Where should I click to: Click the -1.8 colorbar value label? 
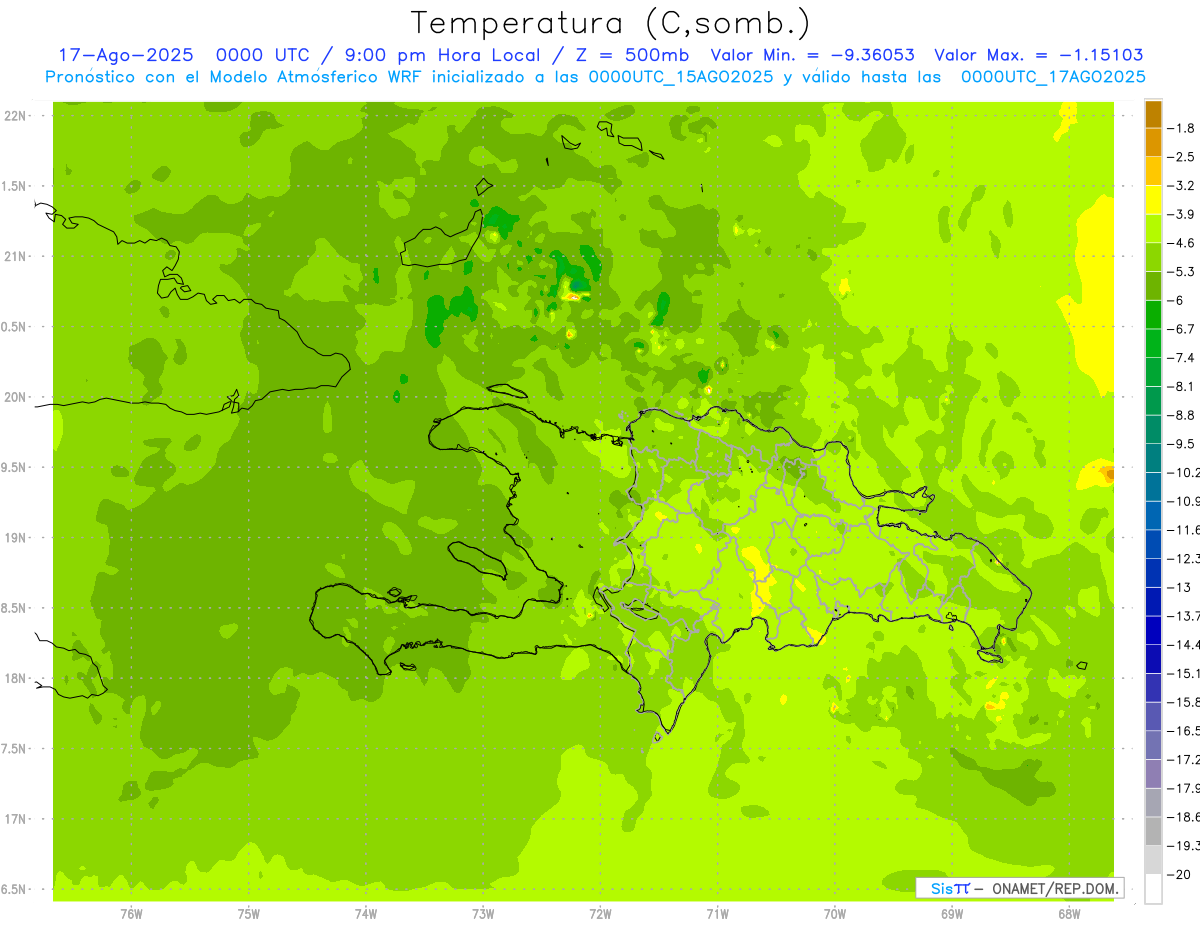(x=1183, y=128)
